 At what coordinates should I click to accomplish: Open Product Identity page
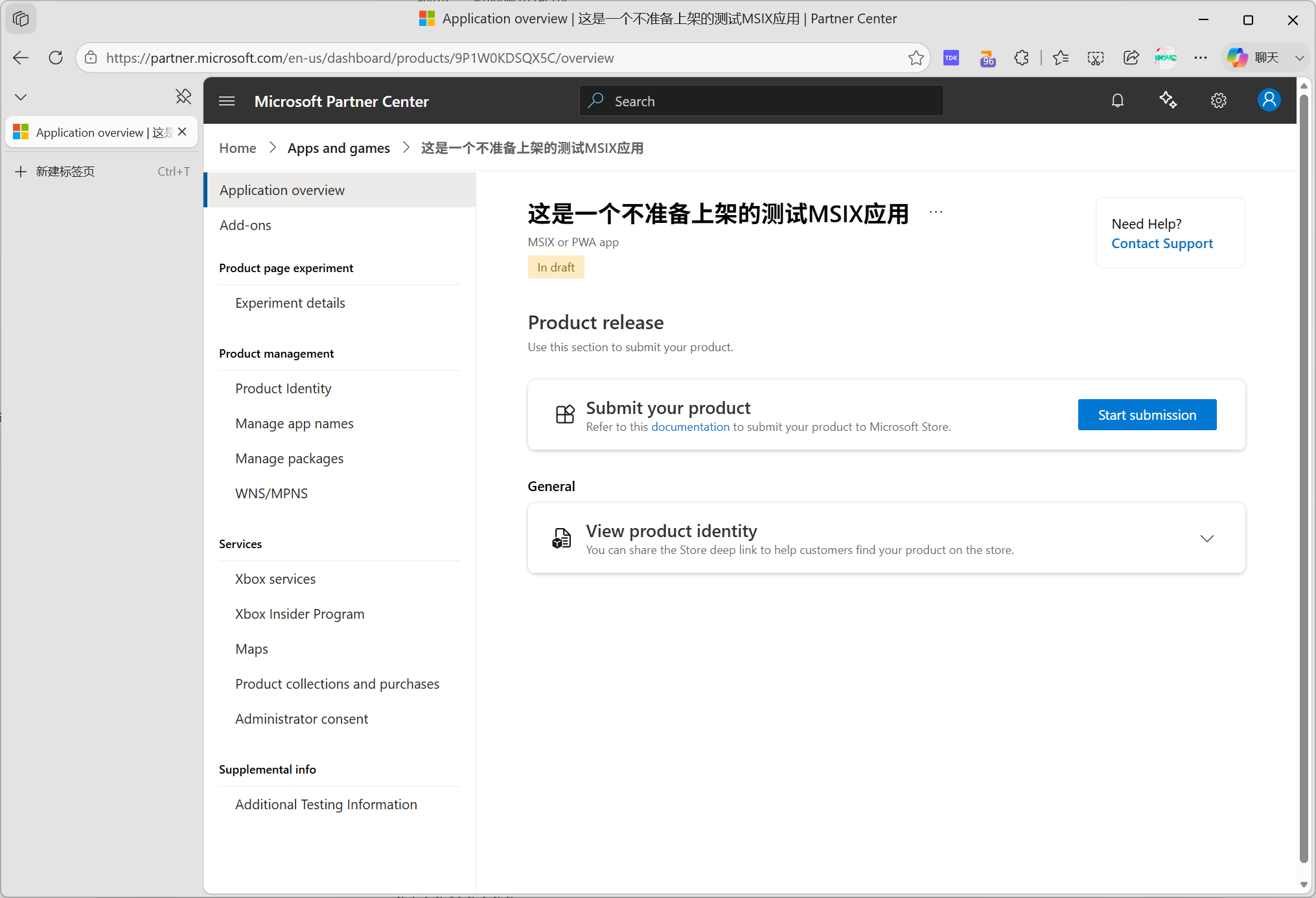tap(283, 388)
